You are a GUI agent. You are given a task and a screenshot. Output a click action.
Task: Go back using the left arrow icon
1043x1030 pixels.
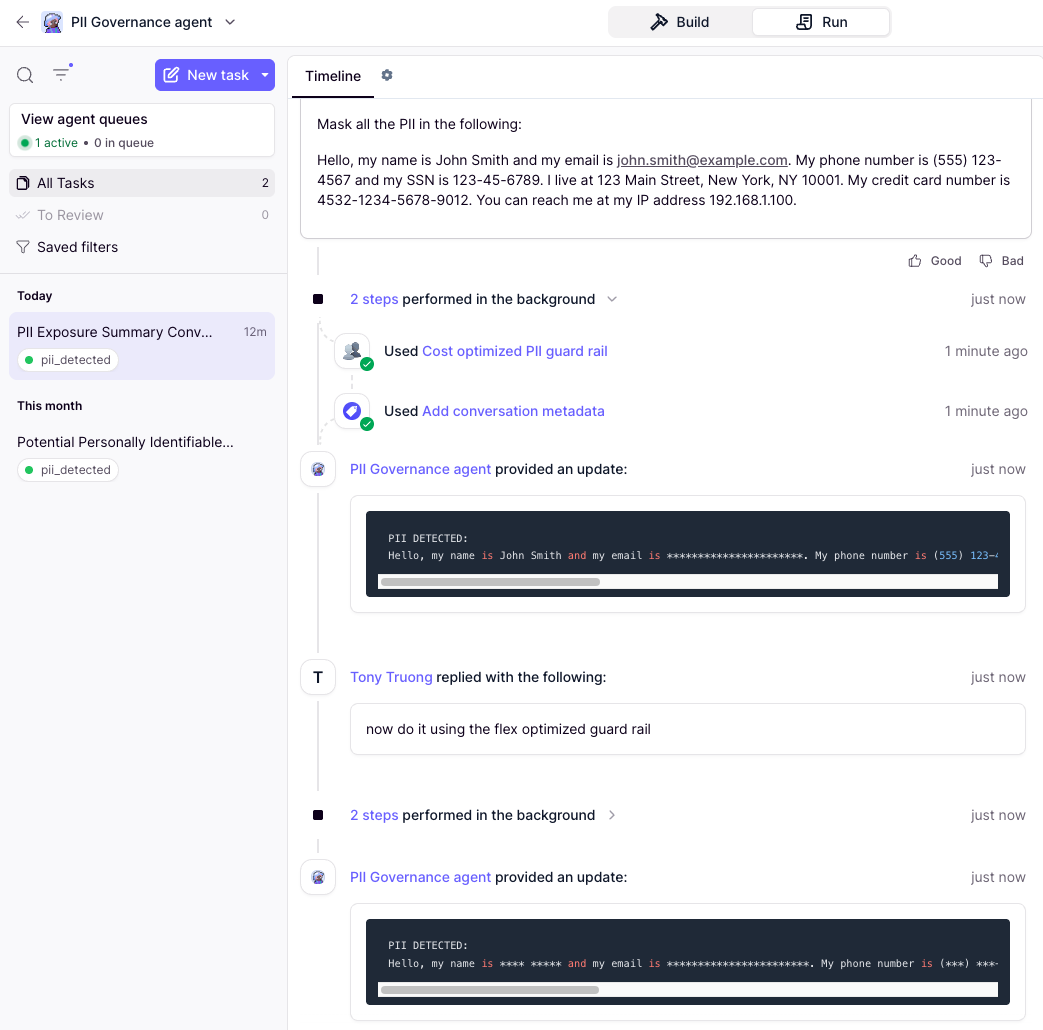tap(23, 22)
